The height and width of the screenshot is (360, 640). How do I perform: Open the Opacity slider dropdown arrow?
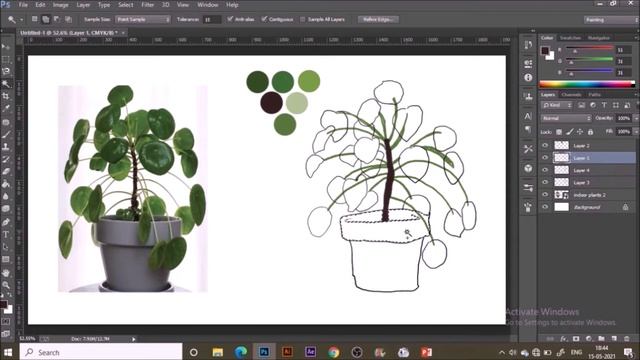[635, 118]
